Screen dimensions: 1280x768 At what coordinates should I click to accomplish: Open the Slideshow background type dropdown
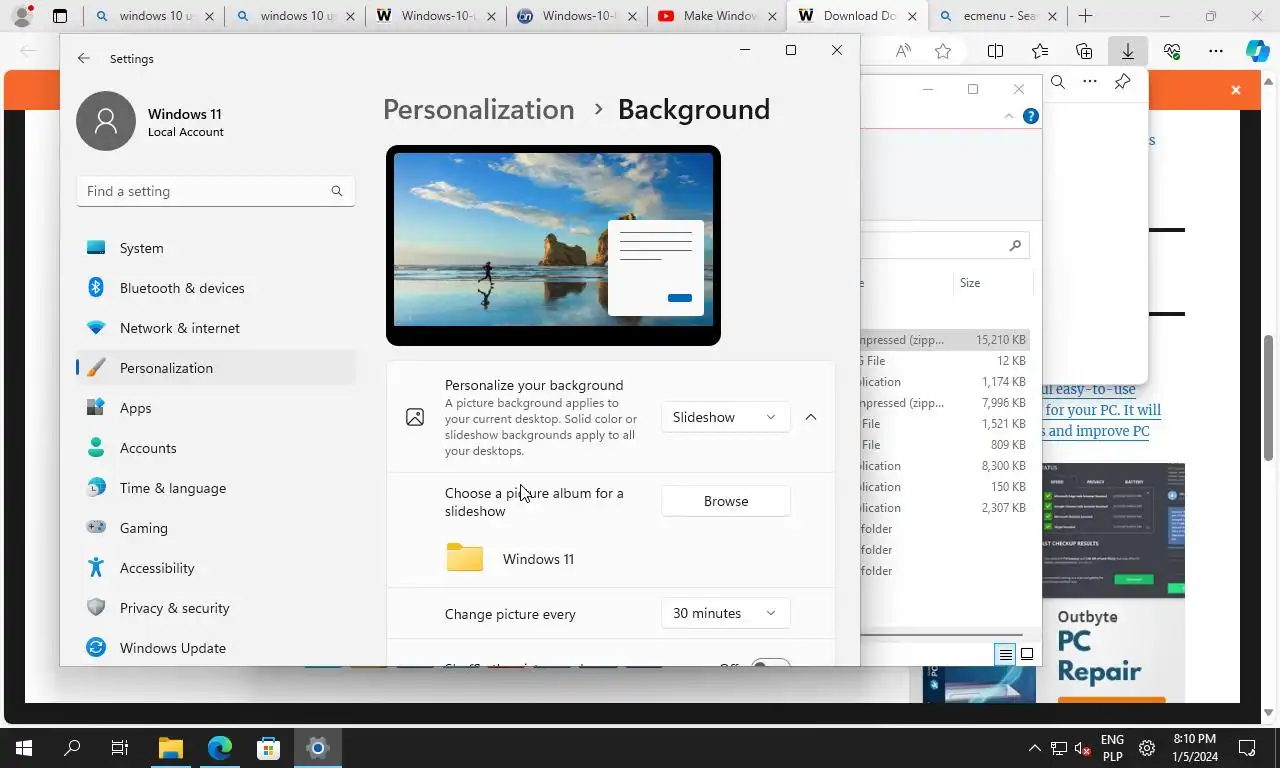(725, 417)
